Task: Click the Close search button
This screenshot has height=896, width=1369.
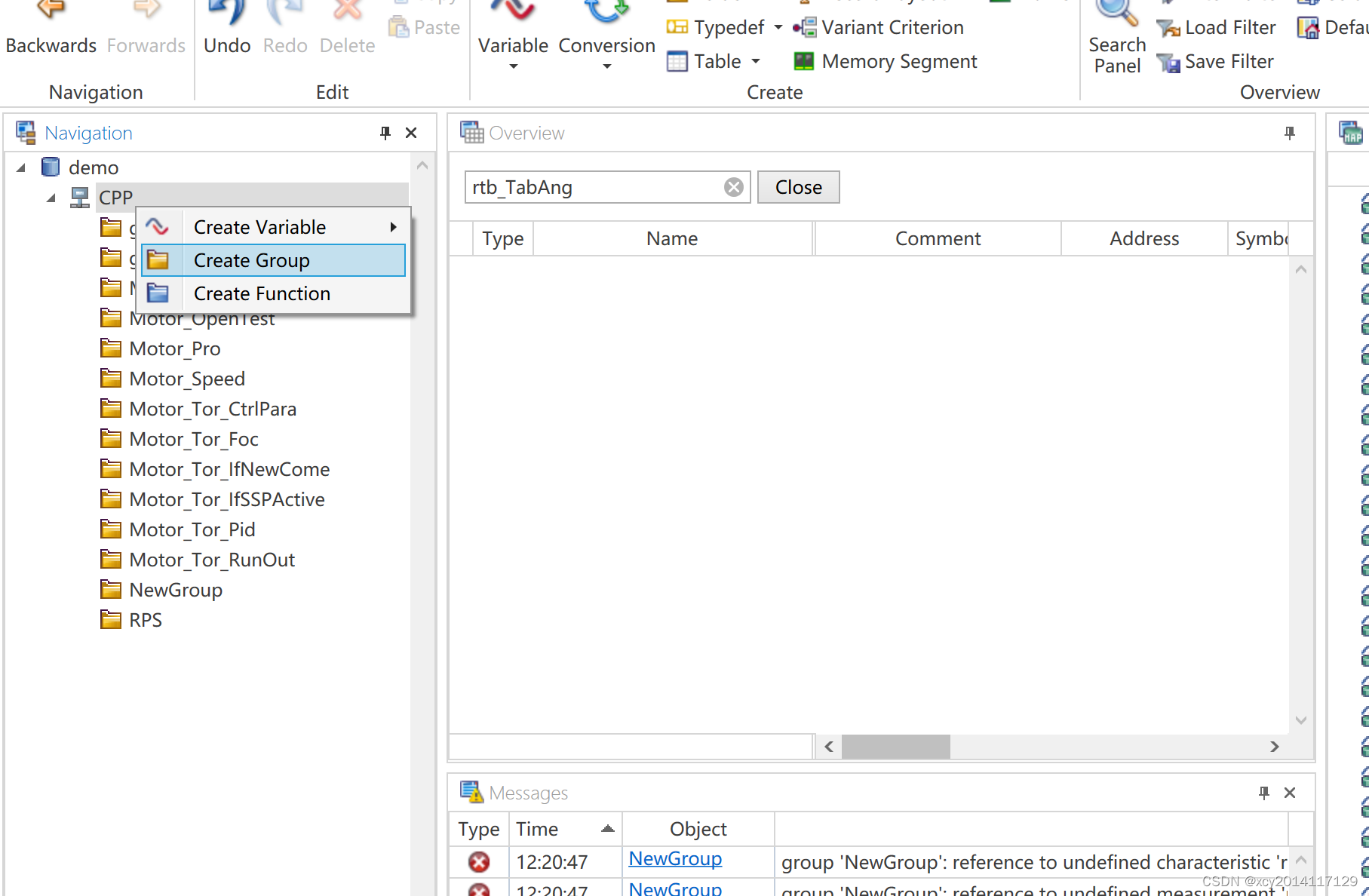Action: pyautogui.click(x=798, y=187)
